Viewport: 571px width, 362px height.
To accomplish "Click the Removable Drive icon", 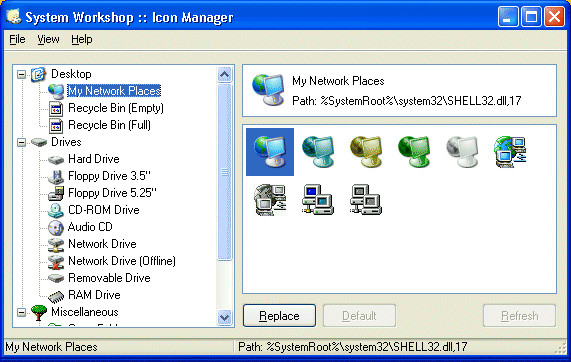I will pos(56,278).
